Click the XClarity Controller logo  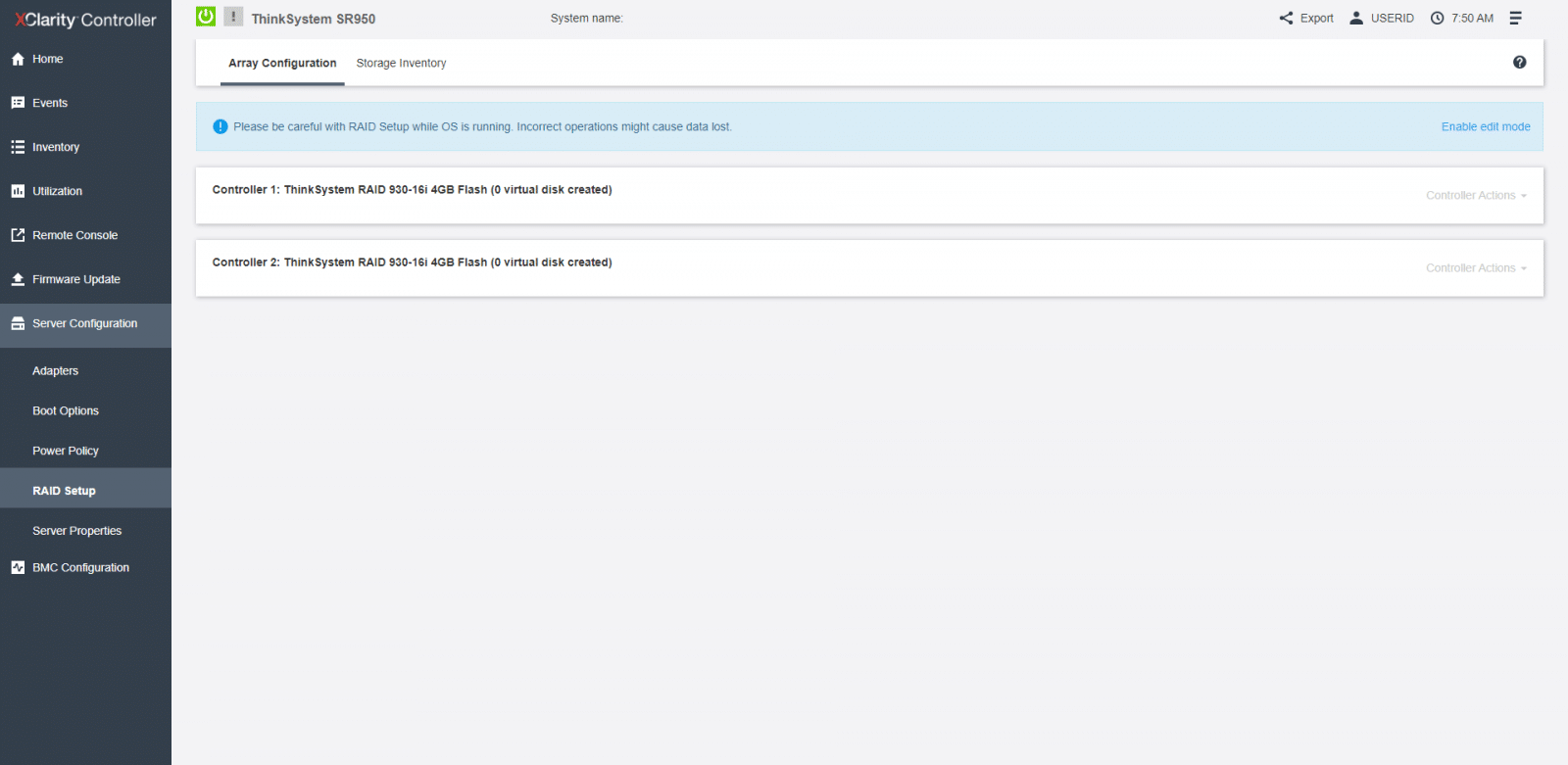tap(85, 20)
